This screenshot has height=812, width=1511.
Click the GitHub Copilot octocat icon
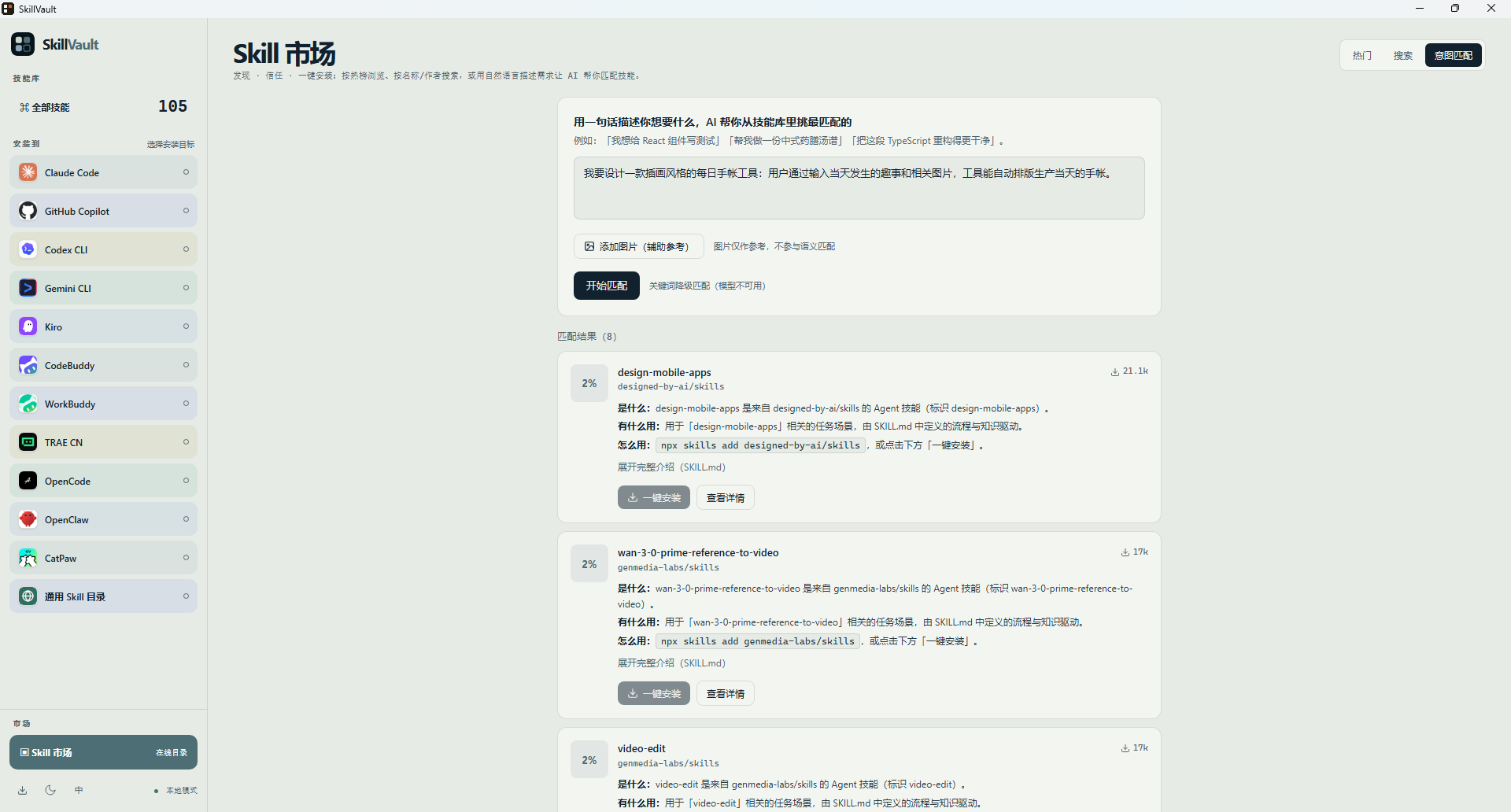click(28, 211)
